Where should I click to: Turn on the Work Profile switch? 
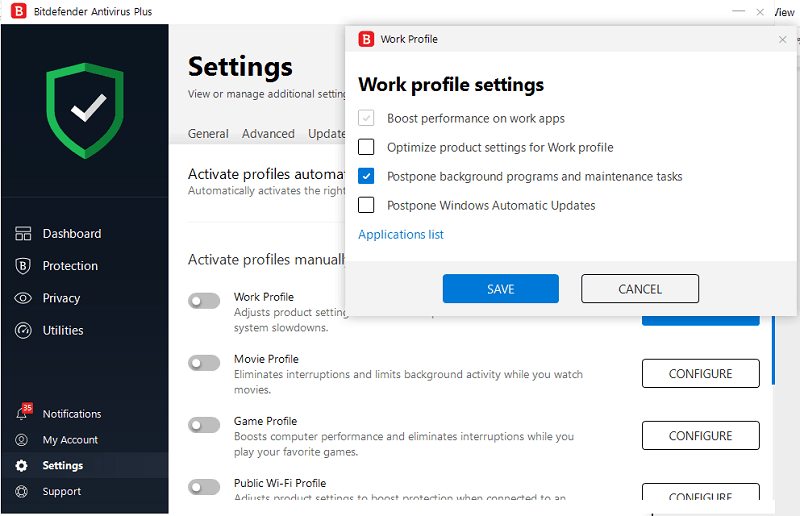pos(204,301)
